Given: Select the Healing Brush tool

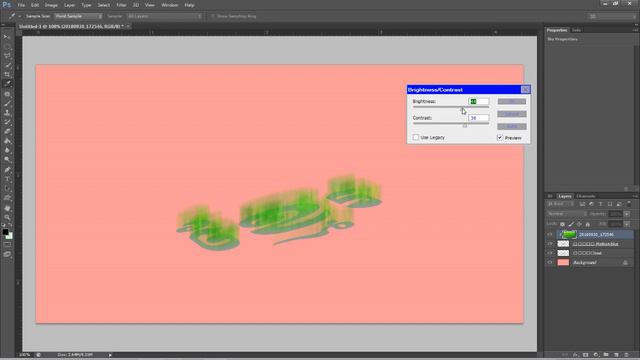Looking at the screenshot, I should point(7,94).
